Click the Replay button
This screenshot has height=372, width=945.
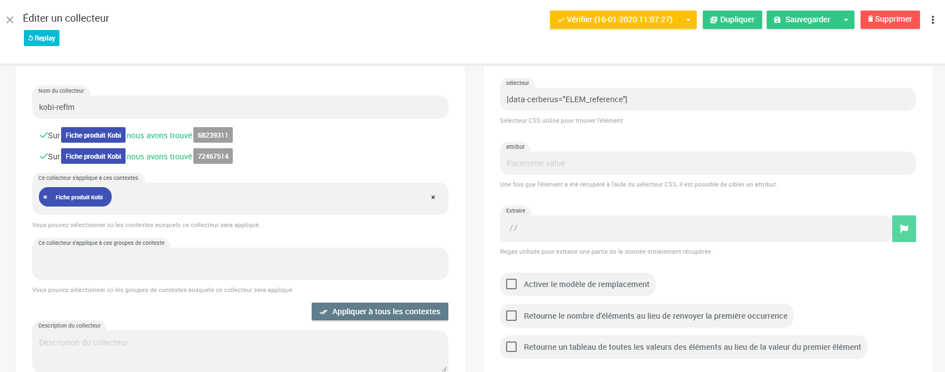[x=42, y=38]
